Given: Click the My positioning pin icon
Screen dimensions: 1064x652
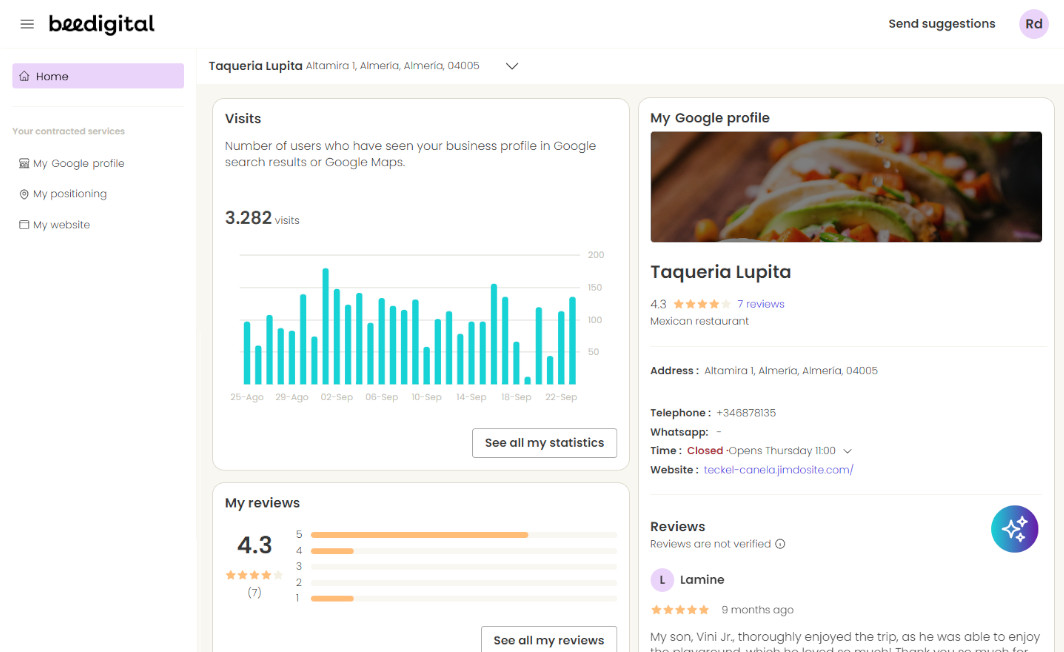Looking at the screenshot, I should 24,194.
